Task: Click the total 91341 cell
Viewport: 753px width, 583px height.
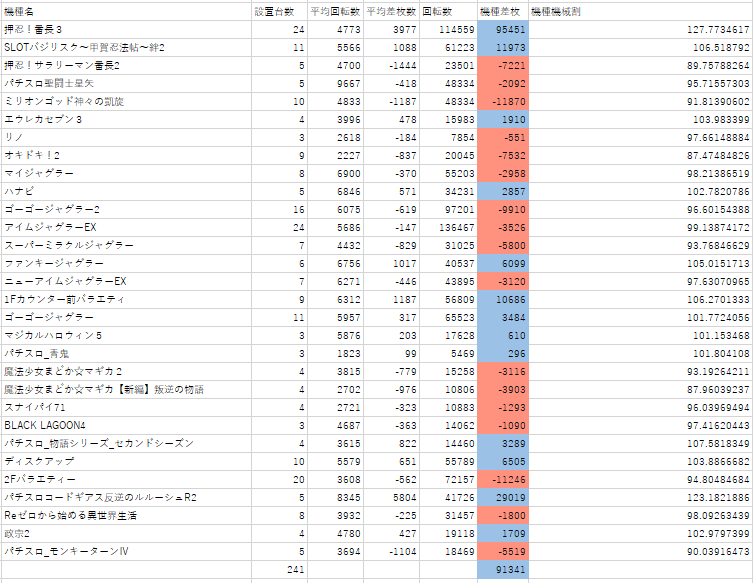Action: 503,570
